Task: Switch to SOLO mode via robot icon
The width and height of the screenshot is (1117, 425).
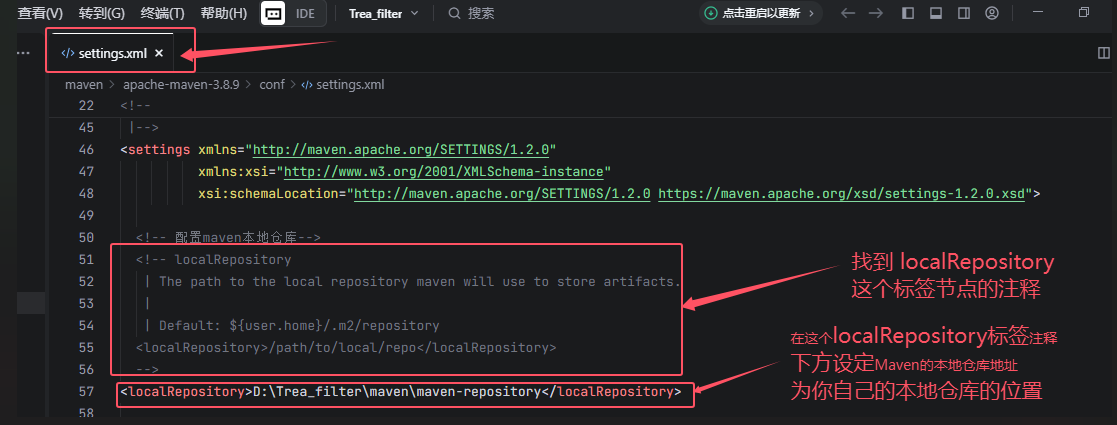Action: (x=273, y=14)
